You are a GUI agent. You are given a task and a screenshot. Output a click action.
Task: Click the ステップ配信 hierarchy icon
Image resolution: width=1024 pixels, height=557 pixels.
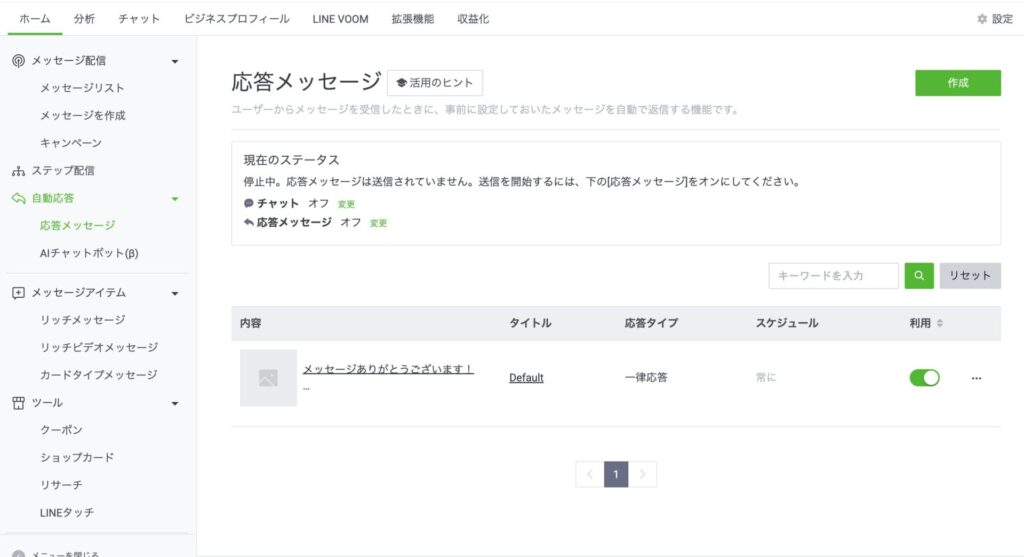[18, 171]
